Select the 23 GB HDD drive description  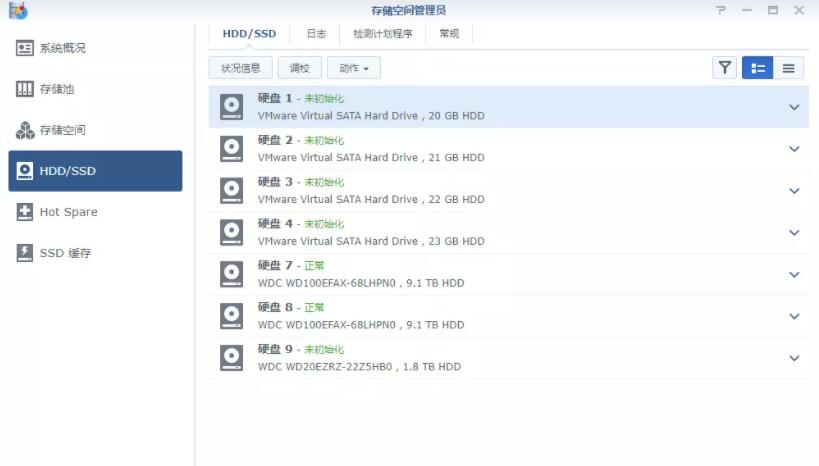point(371,241)
